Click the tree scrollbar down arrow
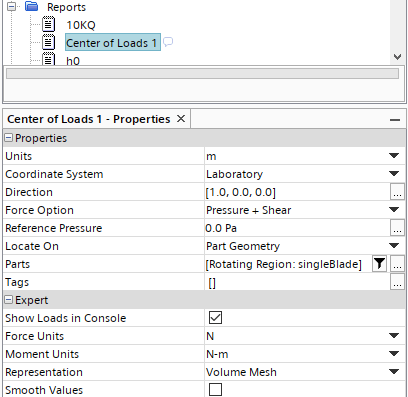 pos(397,57)
